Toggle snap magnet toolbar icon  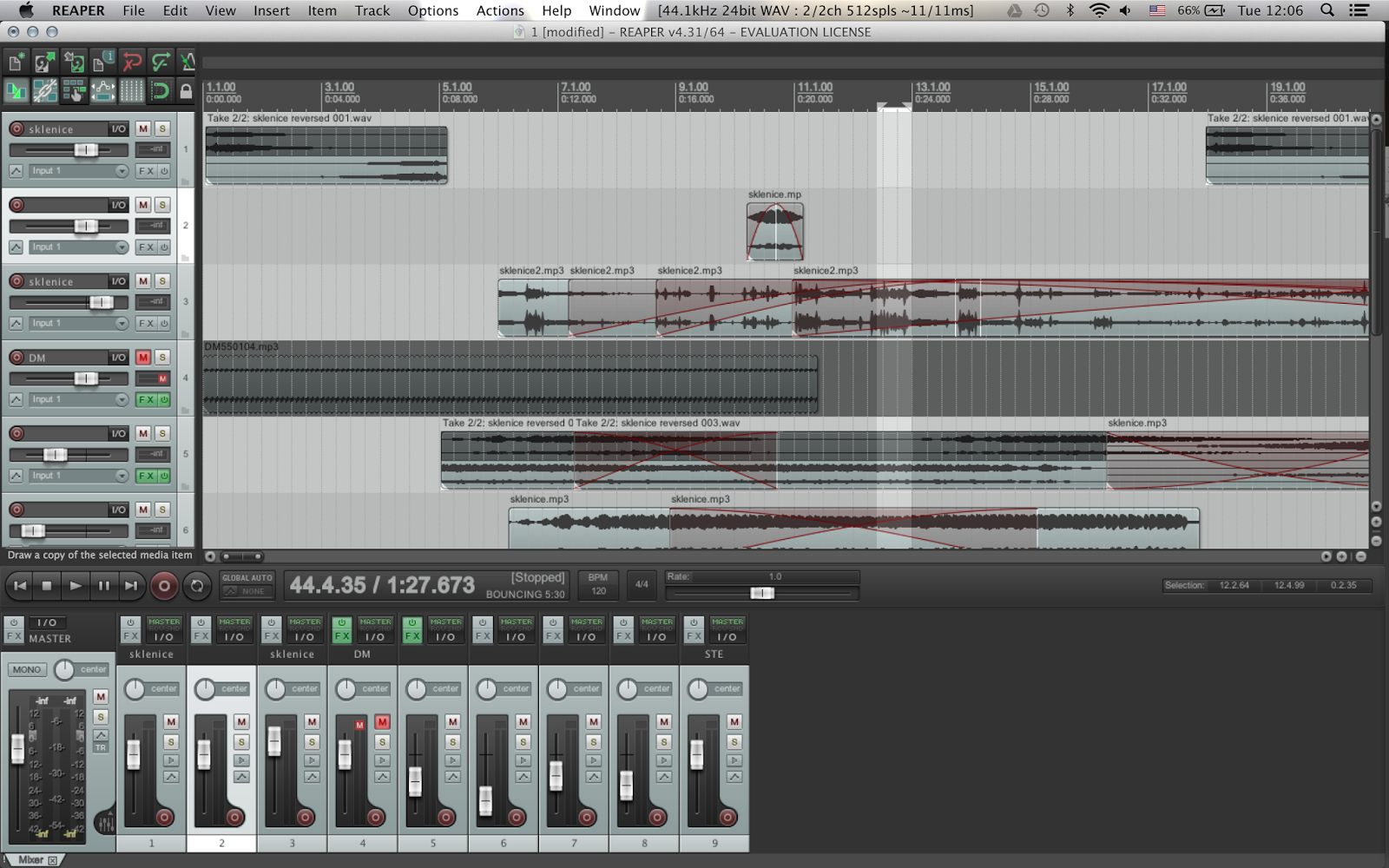tap(161, 90)
